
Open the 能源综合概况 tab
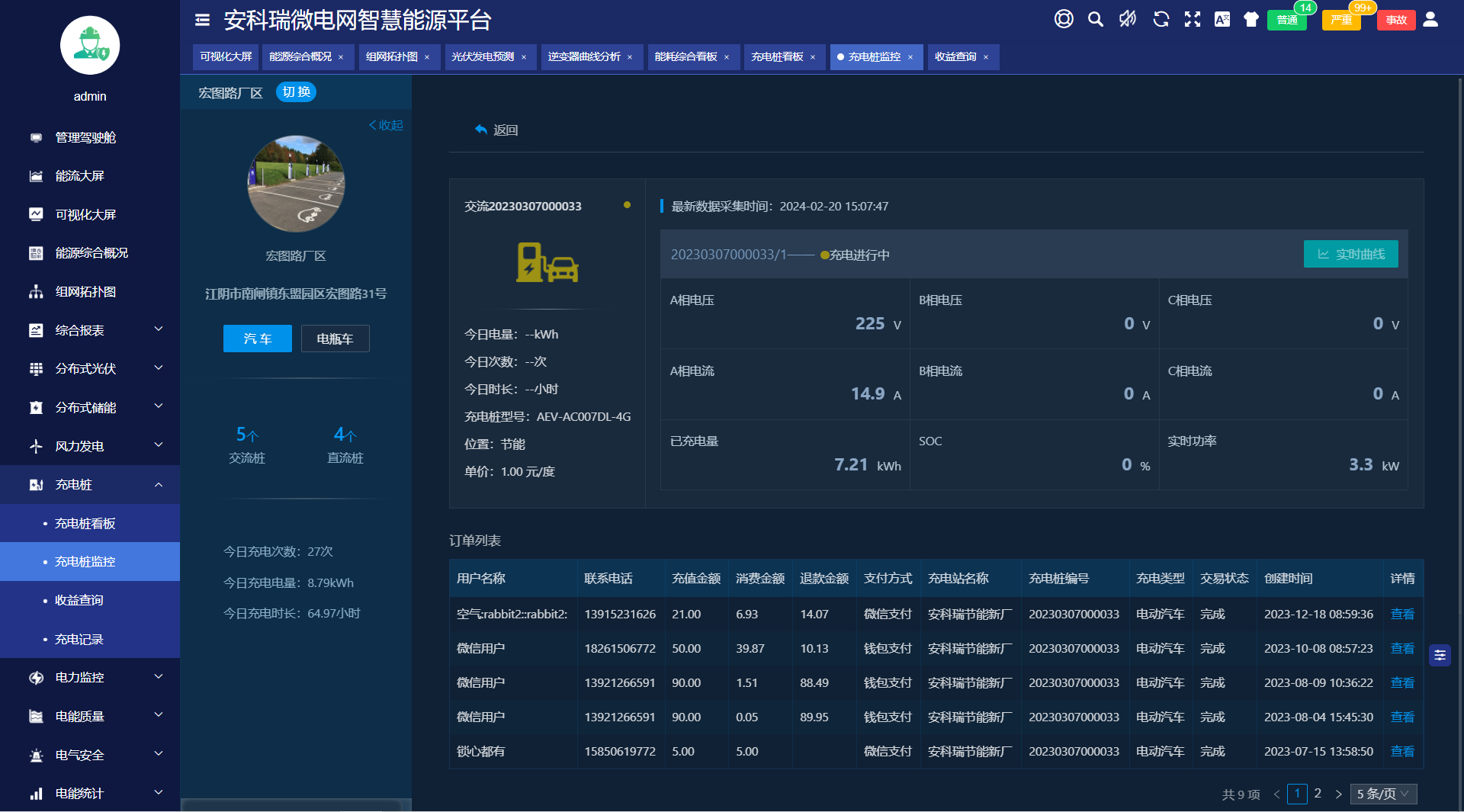click(302, 56)
